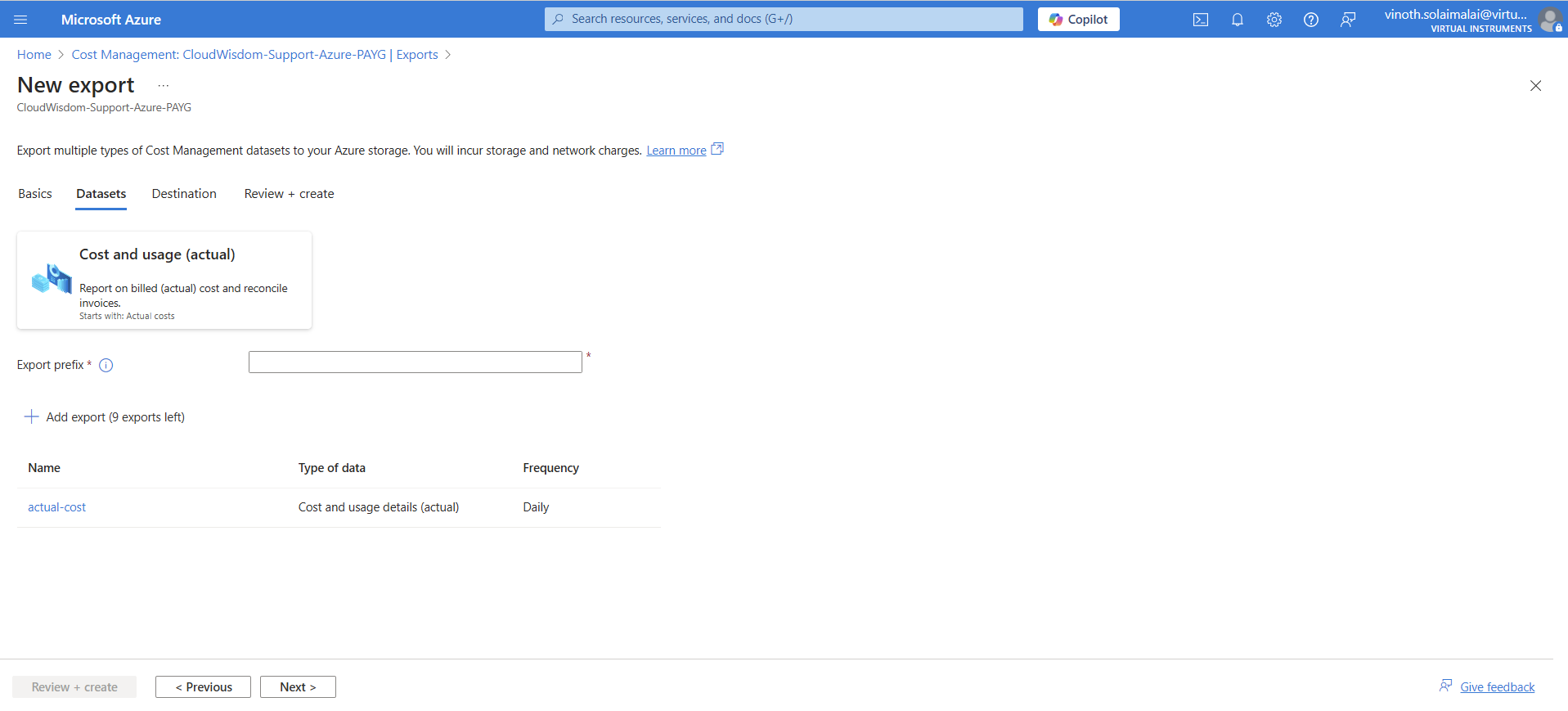The image size is (1568, 711).
Task: Switch to the Destination tab
Action: click(184, 194)
